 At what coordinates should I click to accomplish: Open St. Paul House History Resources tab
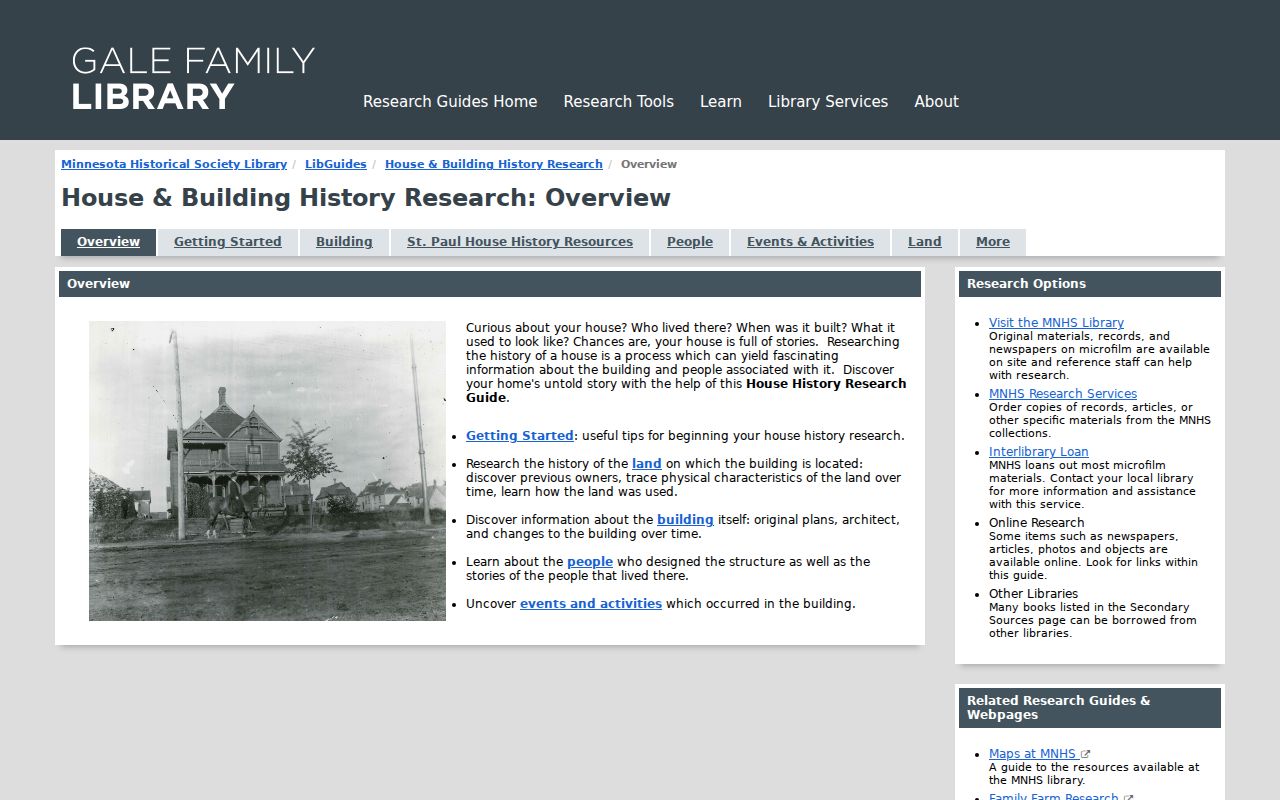click(520, 242)
